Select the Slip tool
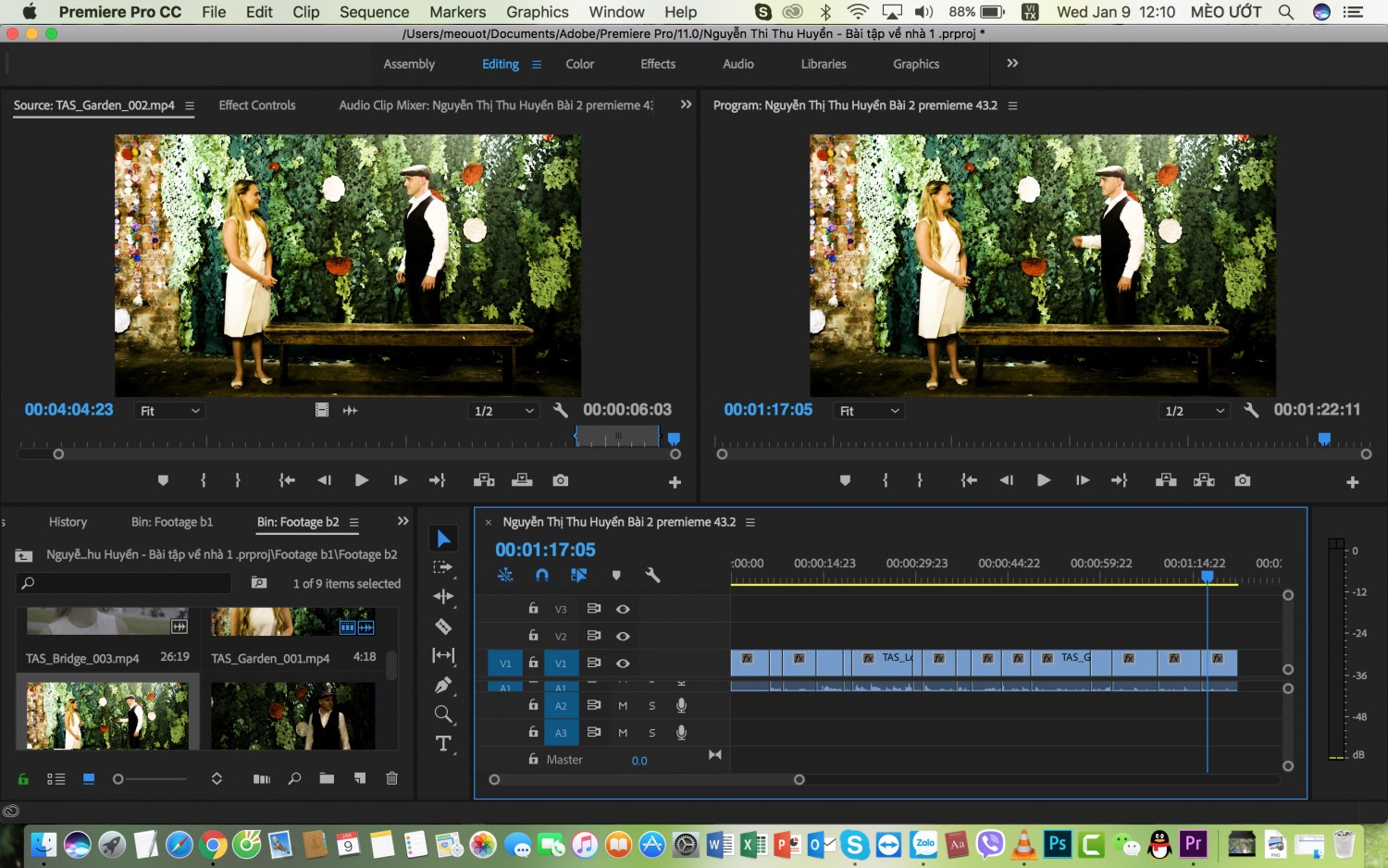This screenshot has width=1388, height=868. pyautogui.click(x=443, y=655)
